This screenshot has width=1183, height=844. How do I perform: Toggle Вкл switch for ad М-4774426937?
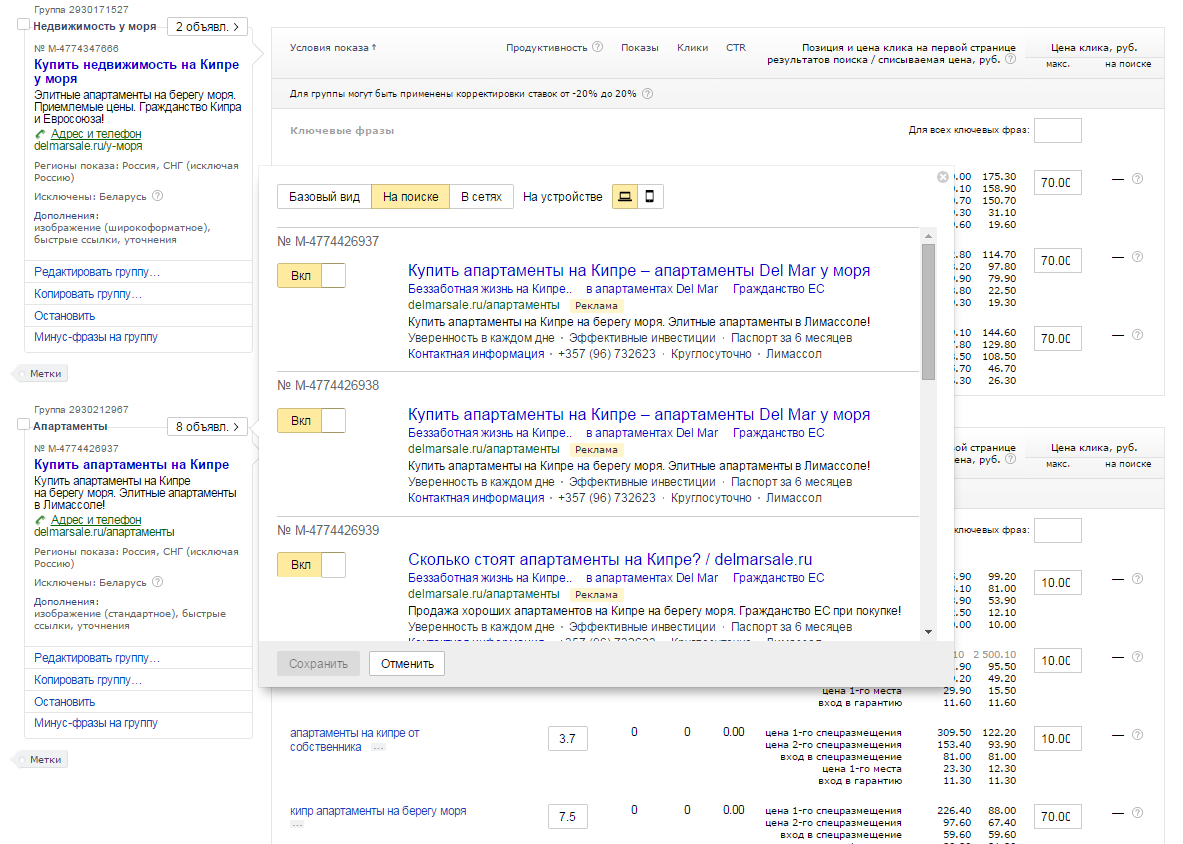pyautogui.click(x=312, y=275)
